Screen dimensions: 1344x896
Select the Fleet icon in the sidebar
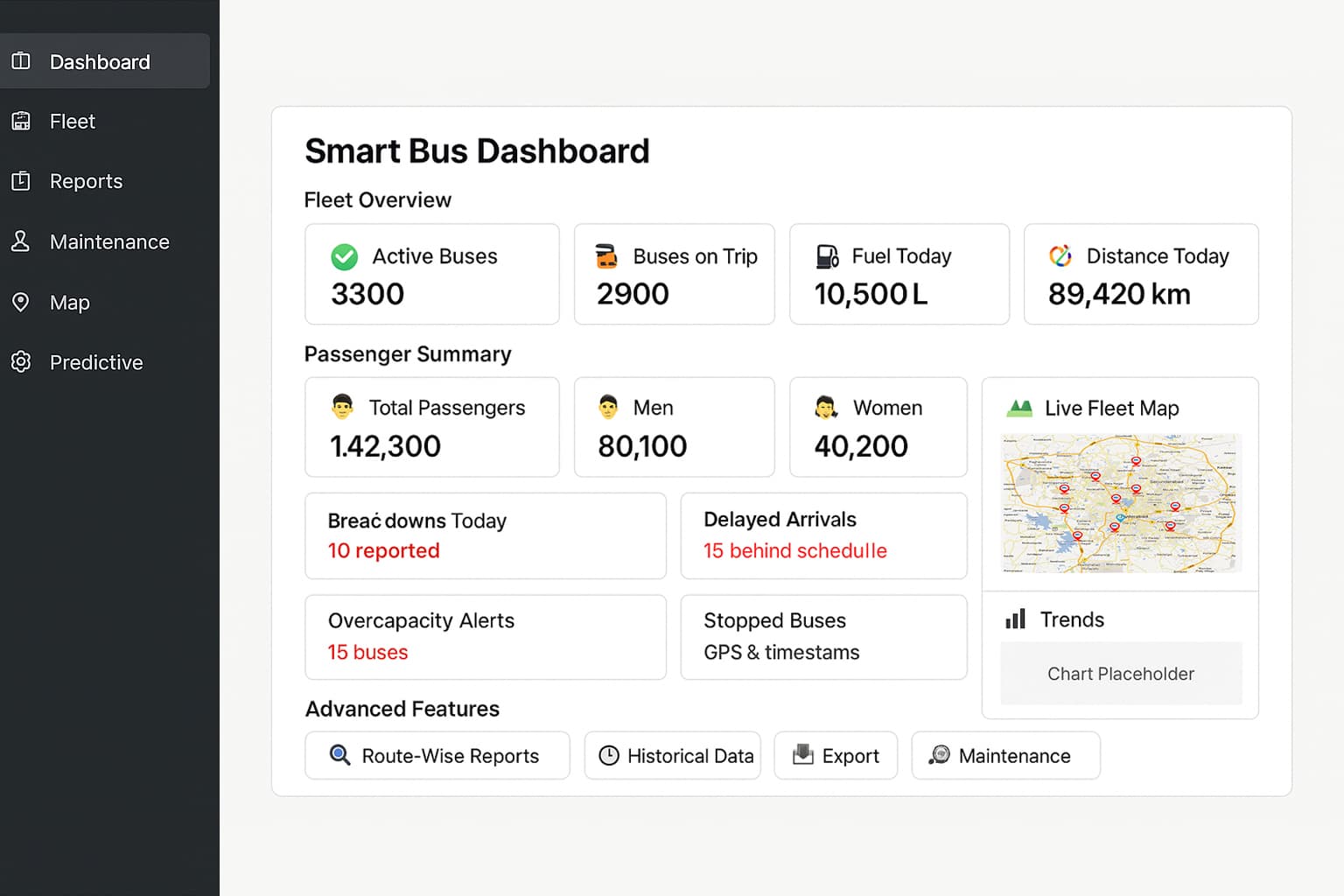[21, 121]
